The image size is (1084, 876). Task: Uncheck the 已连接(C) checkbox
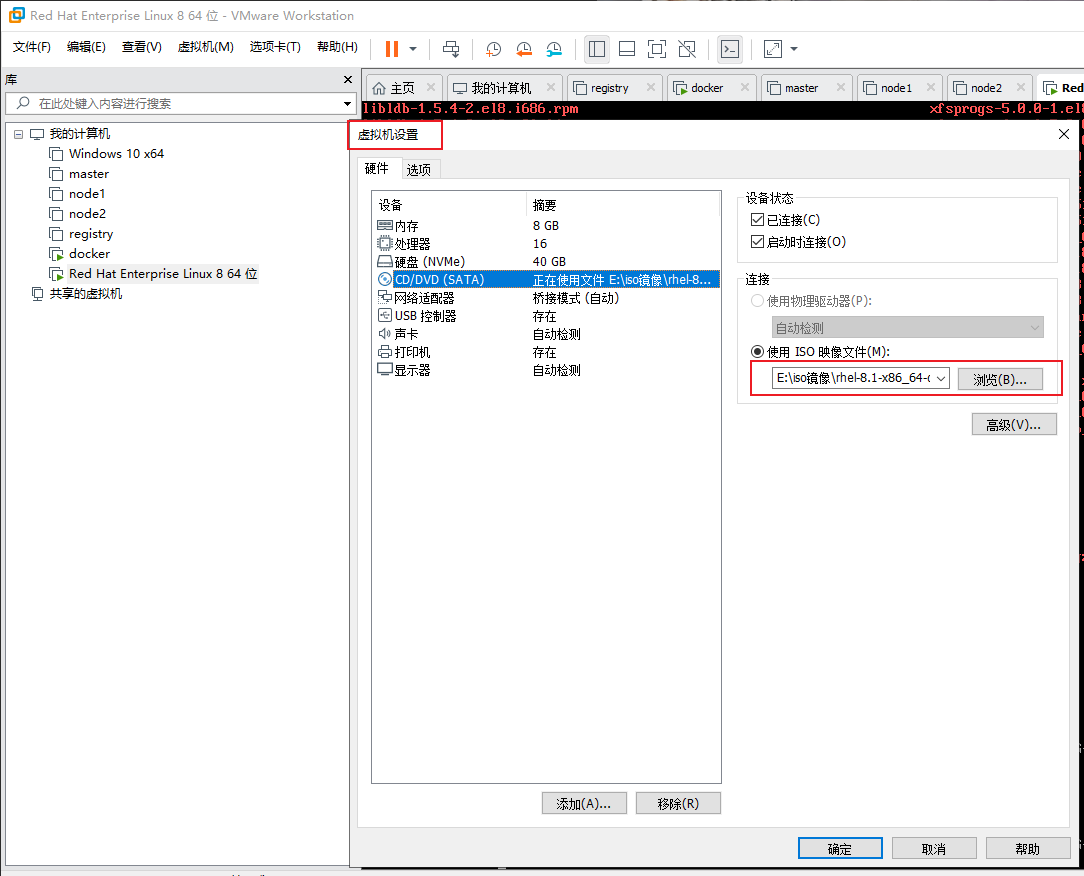[757, 219]
